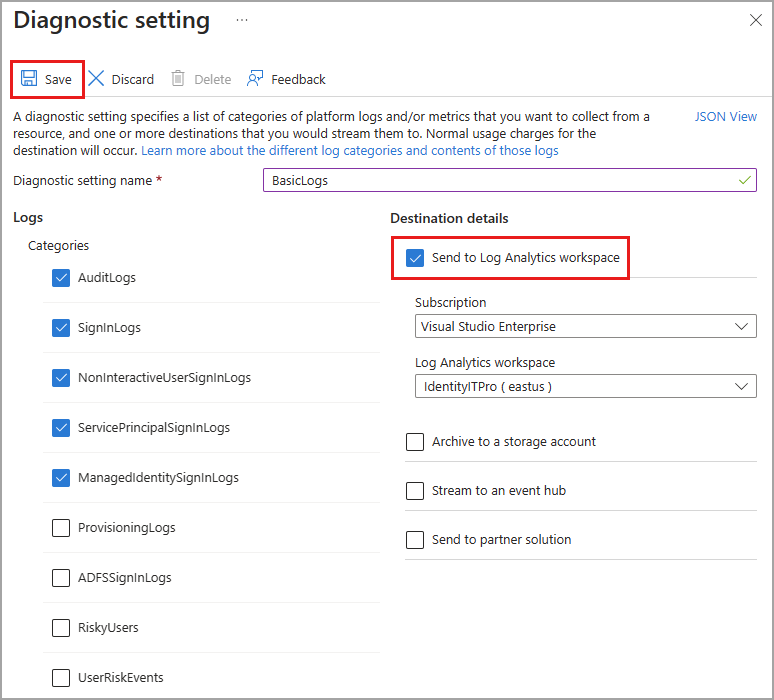Check Archive to a storage account
This screenshot has width=774, height=700.
click(415, 442)
